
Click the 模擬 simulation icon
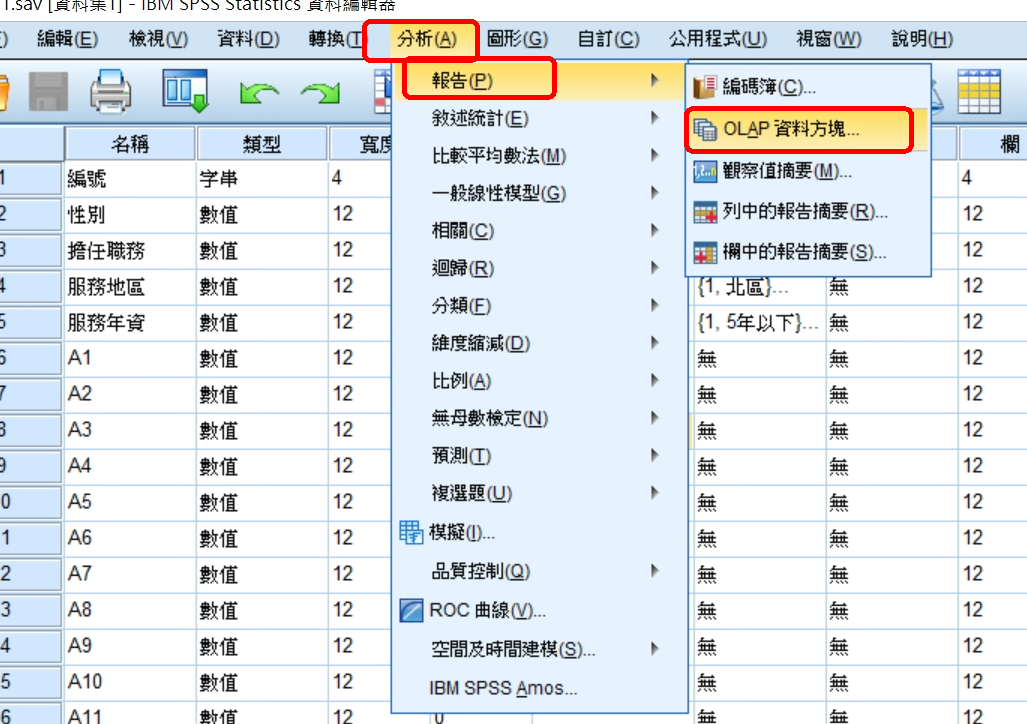pos(411,533)
